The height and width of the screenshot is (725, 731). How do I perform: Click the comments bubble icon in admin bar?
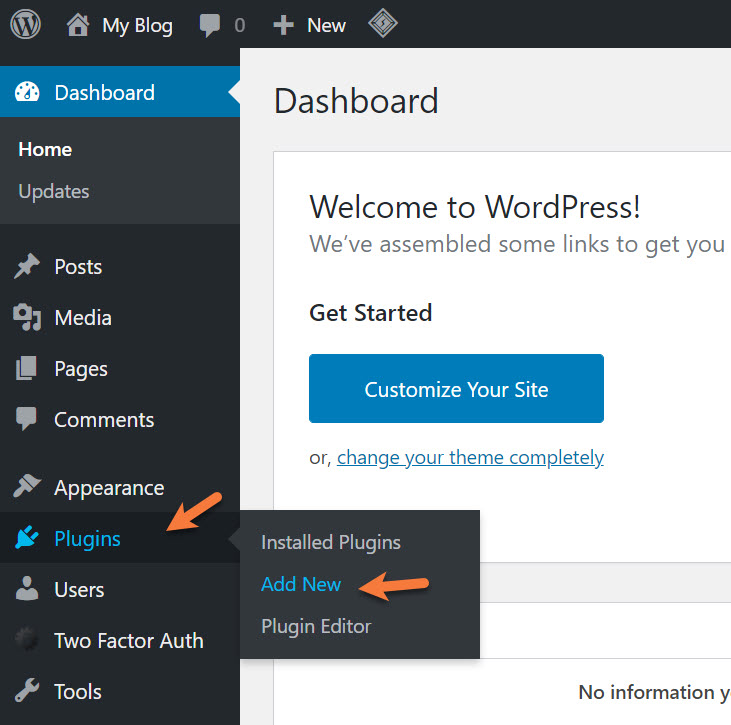click(x=210, y=25)
